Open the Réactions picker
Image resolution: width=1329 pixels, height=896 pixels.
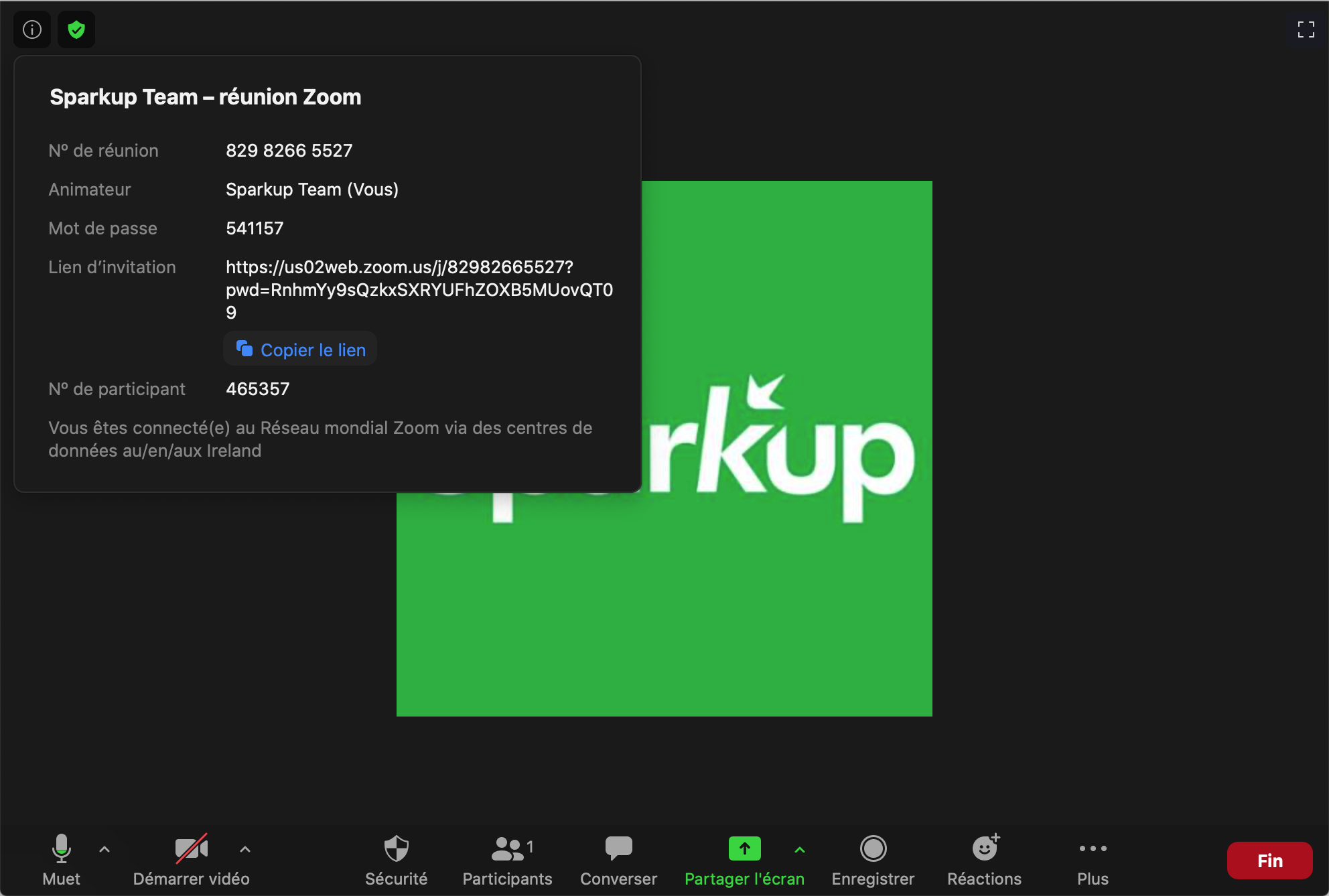click(x=985, y=861)
